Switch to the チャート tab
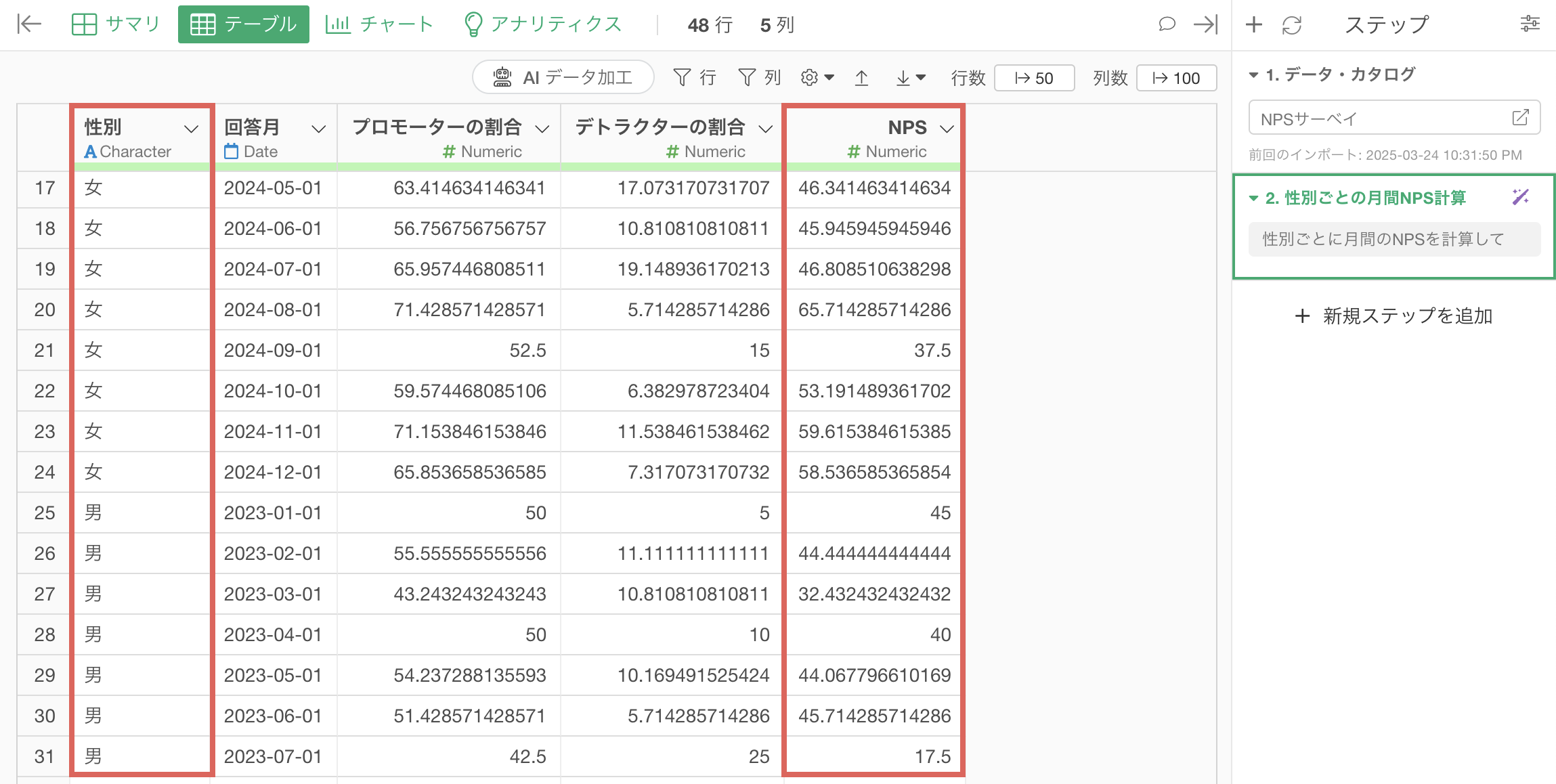Image resolution: width=1556 pixels, height=784 pixels. pos(379,24)
